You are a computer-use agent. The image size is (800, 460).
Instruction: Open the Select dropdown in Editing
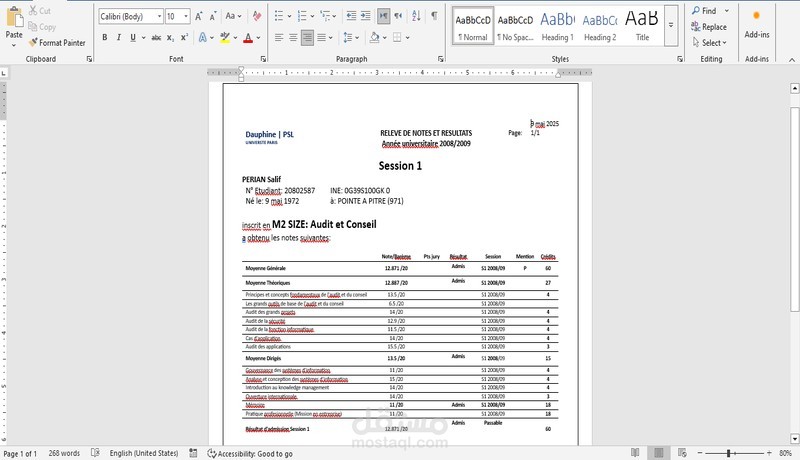[712, 43]
